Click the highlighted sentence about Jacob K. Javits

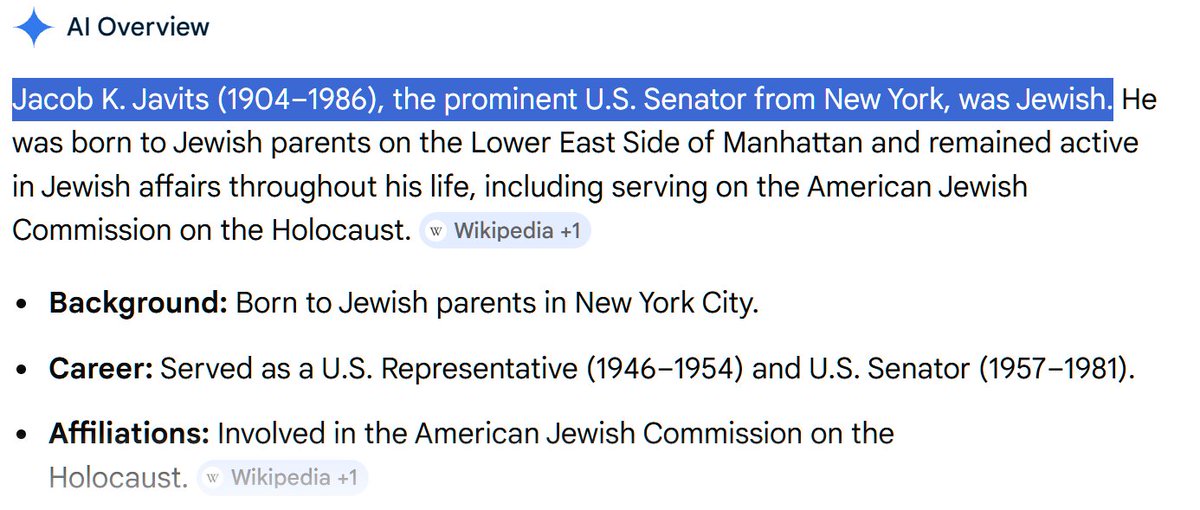tap(563, 99)
